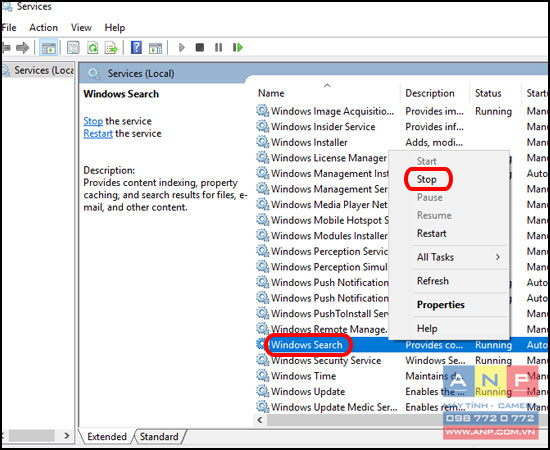The height and width of the screenshot is (450, 550).
Task: Select the Windows Mobile Hotspot Service row
Action: pos(322,220)
